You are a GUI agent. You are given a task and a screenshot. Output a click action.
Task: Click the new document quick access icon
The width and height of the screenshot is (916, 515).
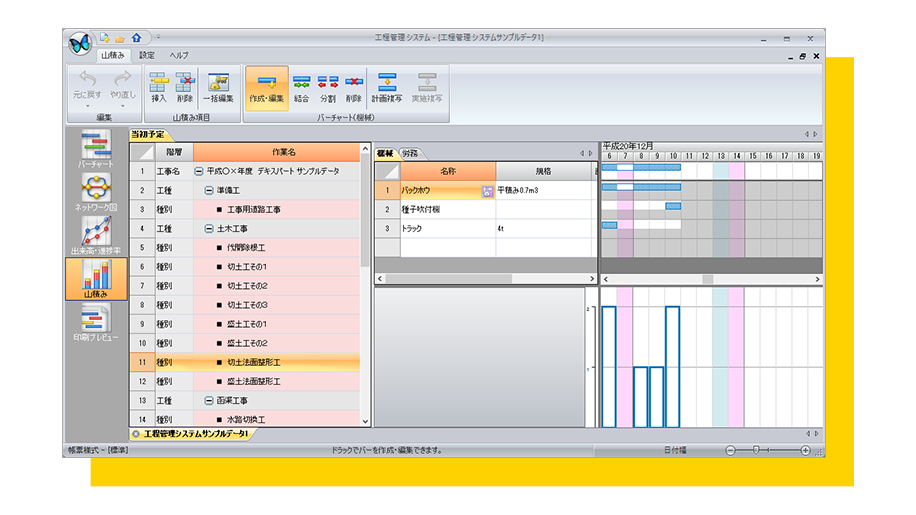click(105, 38)
